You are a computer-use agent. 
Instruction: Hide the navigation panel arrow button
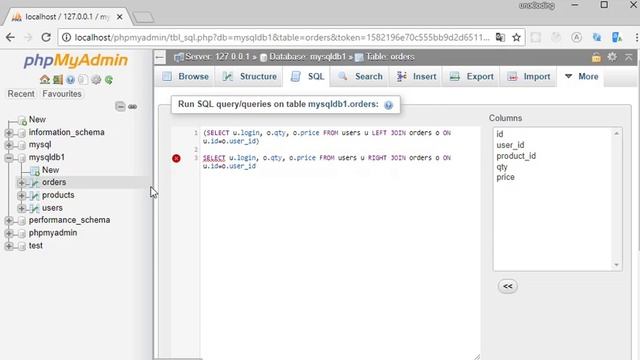tap(160, 57)
